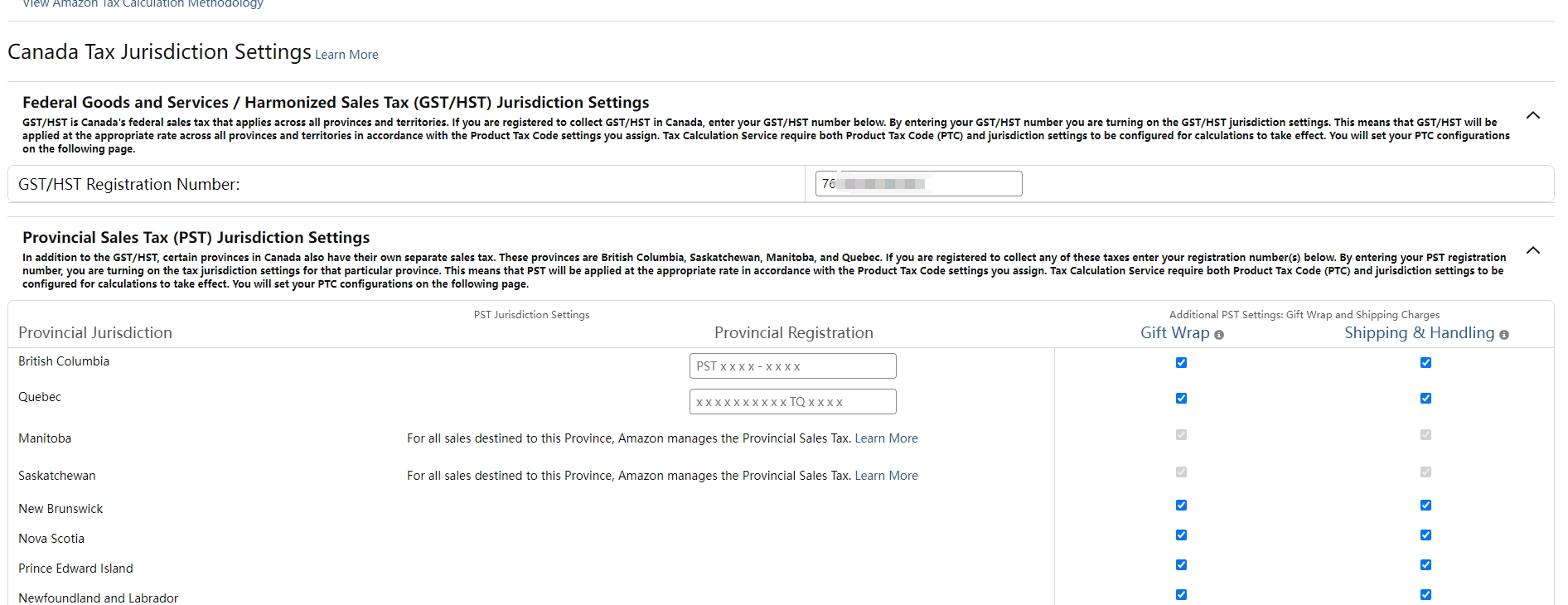Viewport: 1568px width, 605px height.
Task: Toggle Gift Wrap for Prince Edward Island
Action: [x=1181, y=565]
